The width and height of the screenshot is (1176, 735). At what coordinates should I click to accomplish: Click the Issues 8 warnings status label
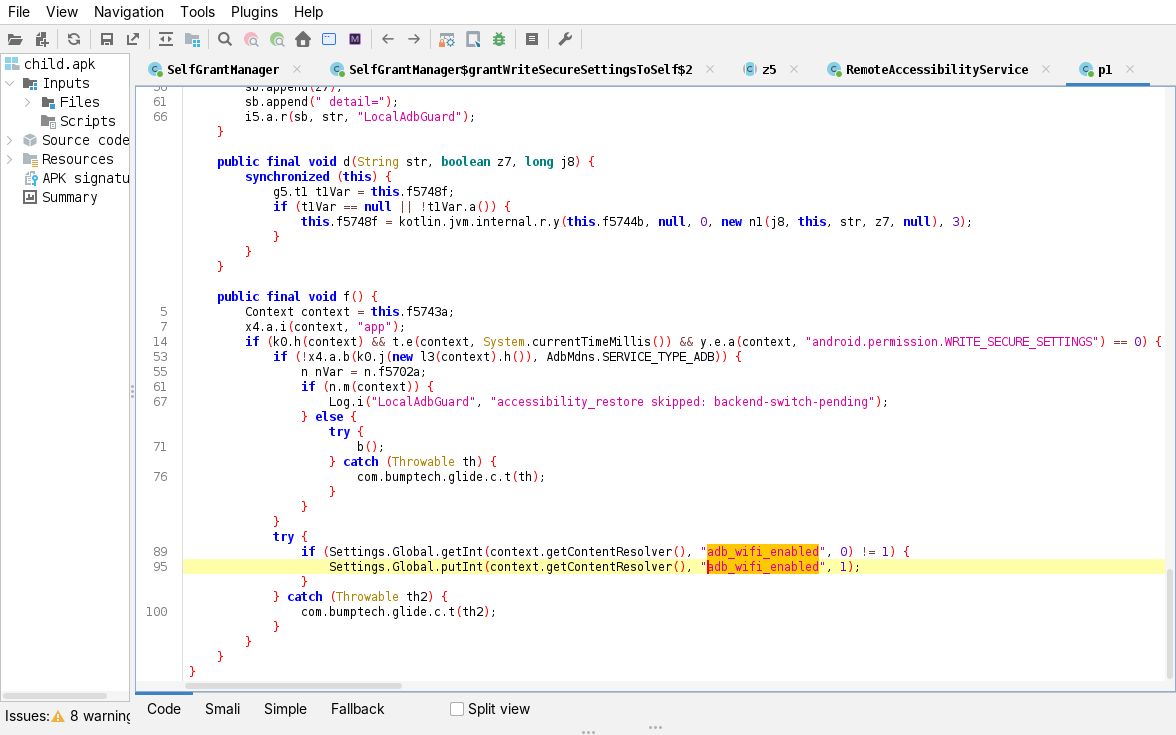click(x=68, y=716)
